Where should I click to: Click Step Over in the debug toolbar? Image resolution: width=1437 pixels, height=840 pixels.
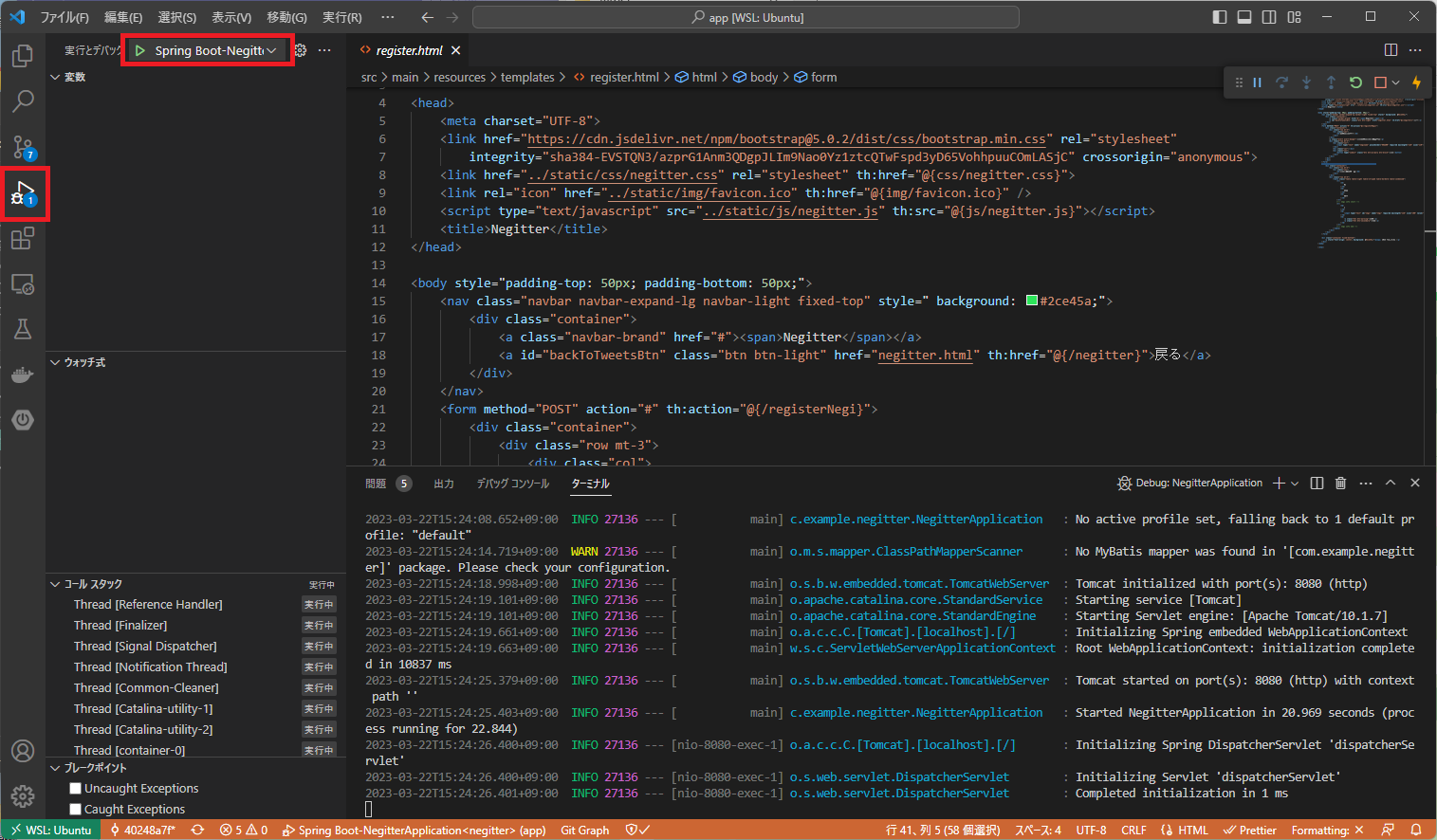point(1281,82)
